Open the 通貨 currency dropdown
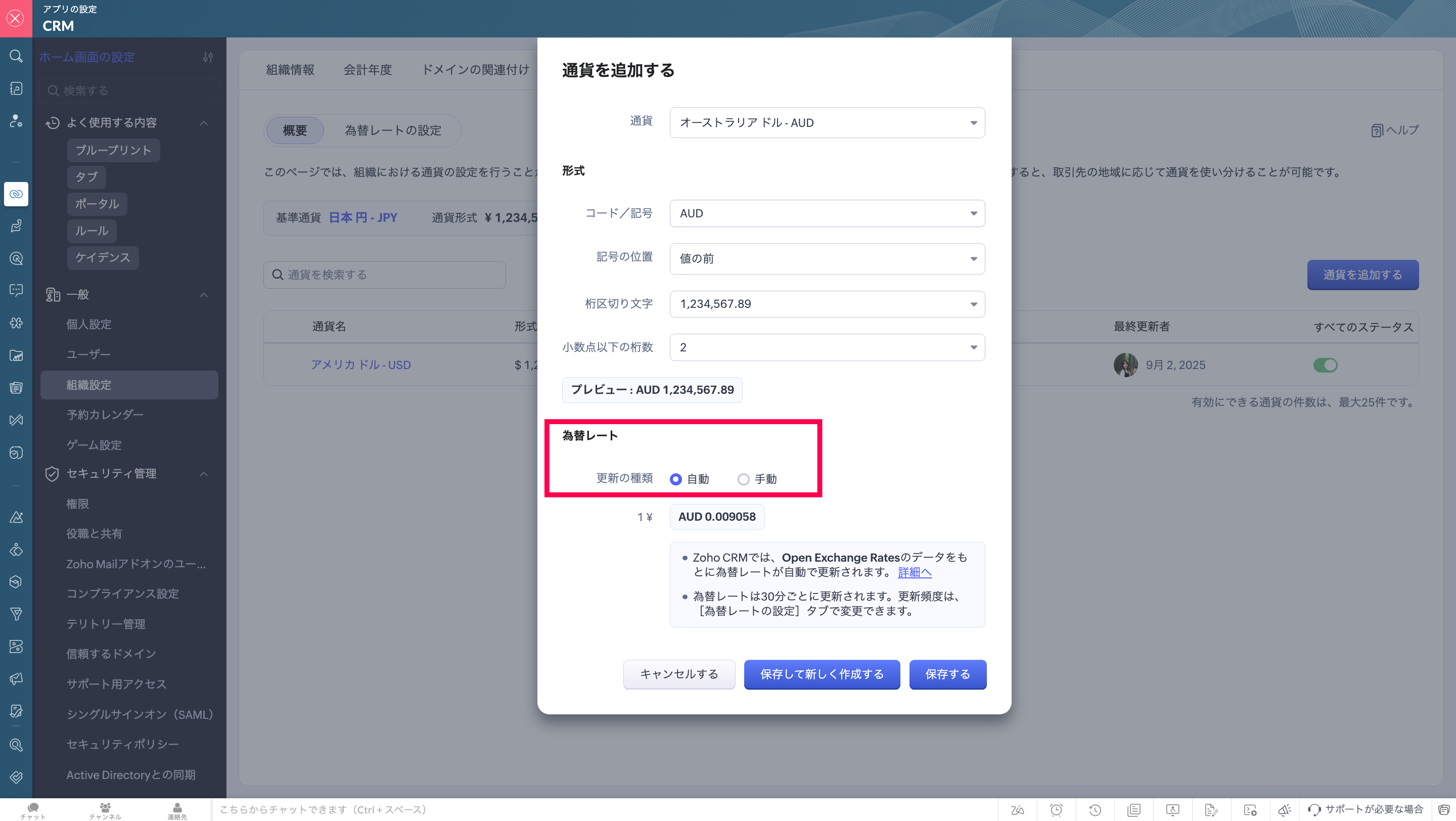This screenshot has height=821, width=1456. 827,123
